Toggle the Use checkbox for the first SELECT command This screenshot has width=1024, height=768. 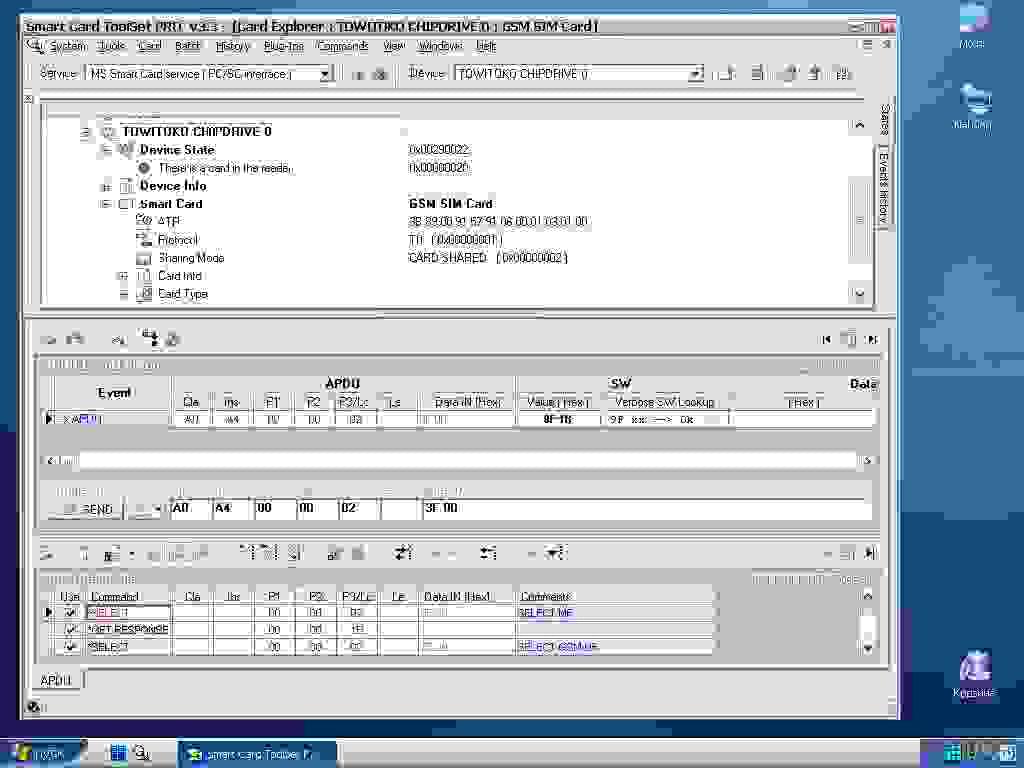pyautogui.click(x=69, y=612)
